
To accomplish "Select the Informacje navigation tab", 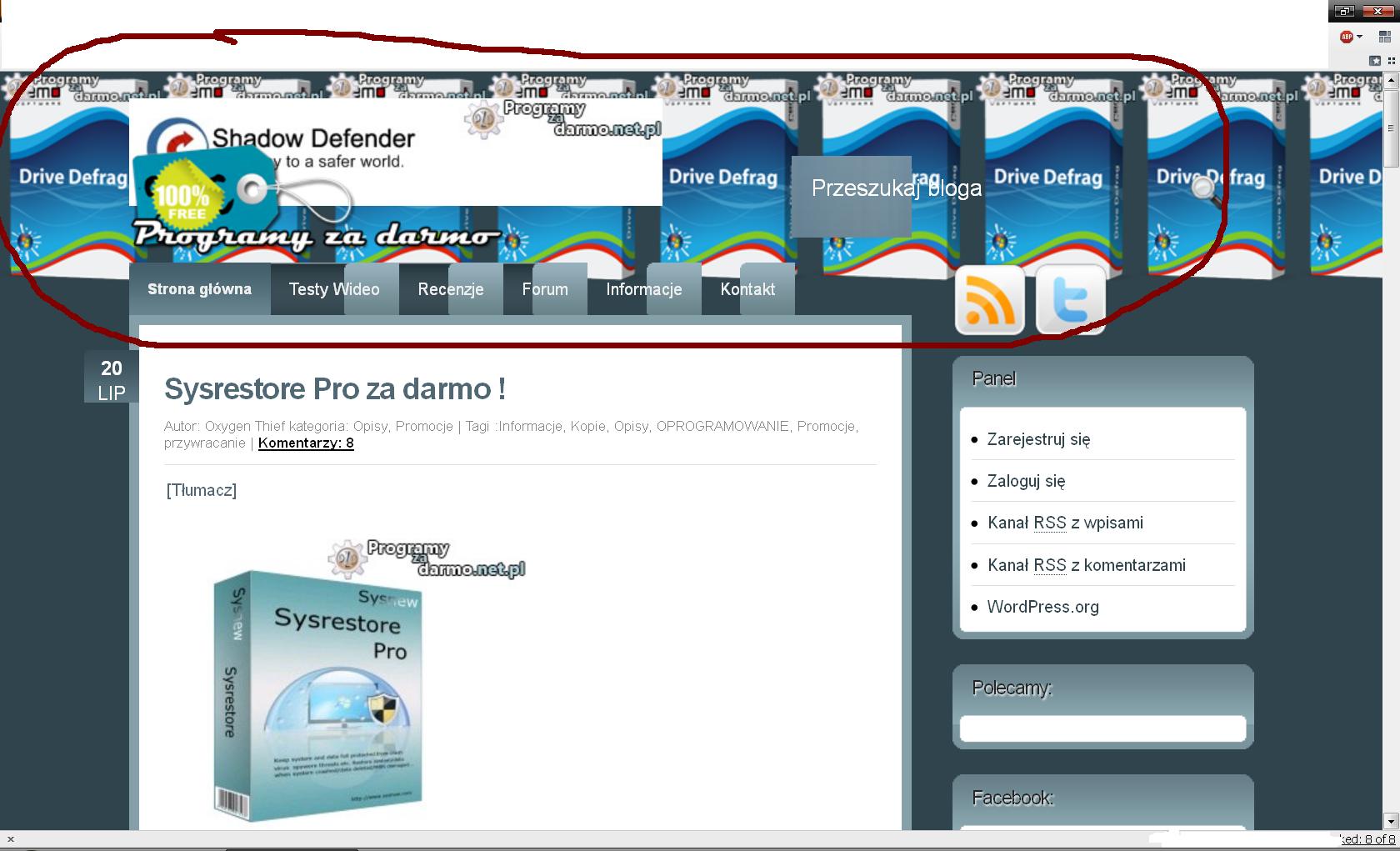I will point(644,289).
